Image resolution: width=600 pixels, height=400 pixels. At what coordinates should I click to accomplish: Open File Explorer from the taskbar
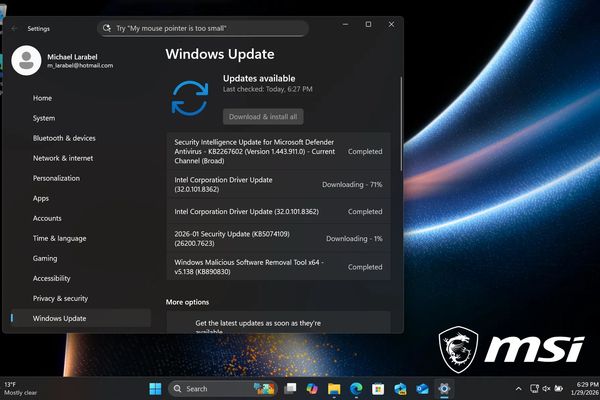334,389
